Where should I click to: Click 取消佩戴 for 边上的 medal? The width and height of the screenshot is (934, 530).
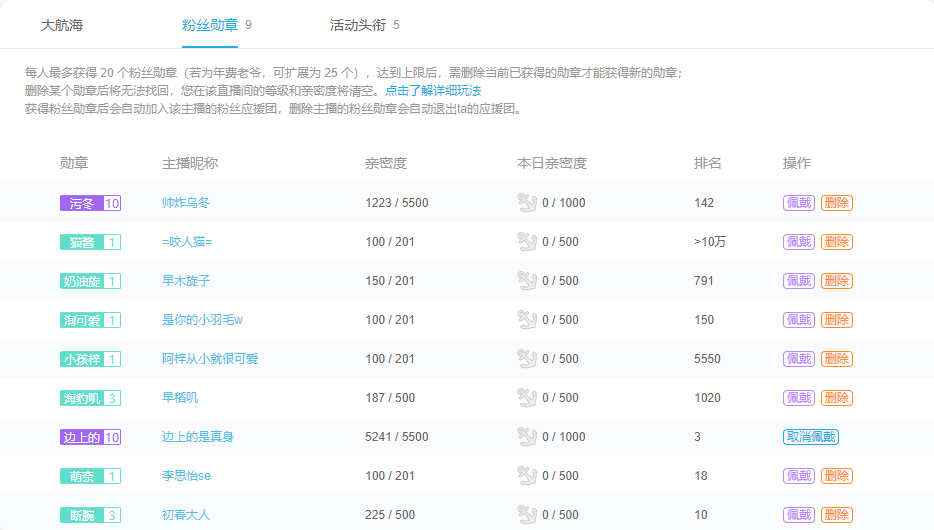pyautogui.click(x=811, y=437)
